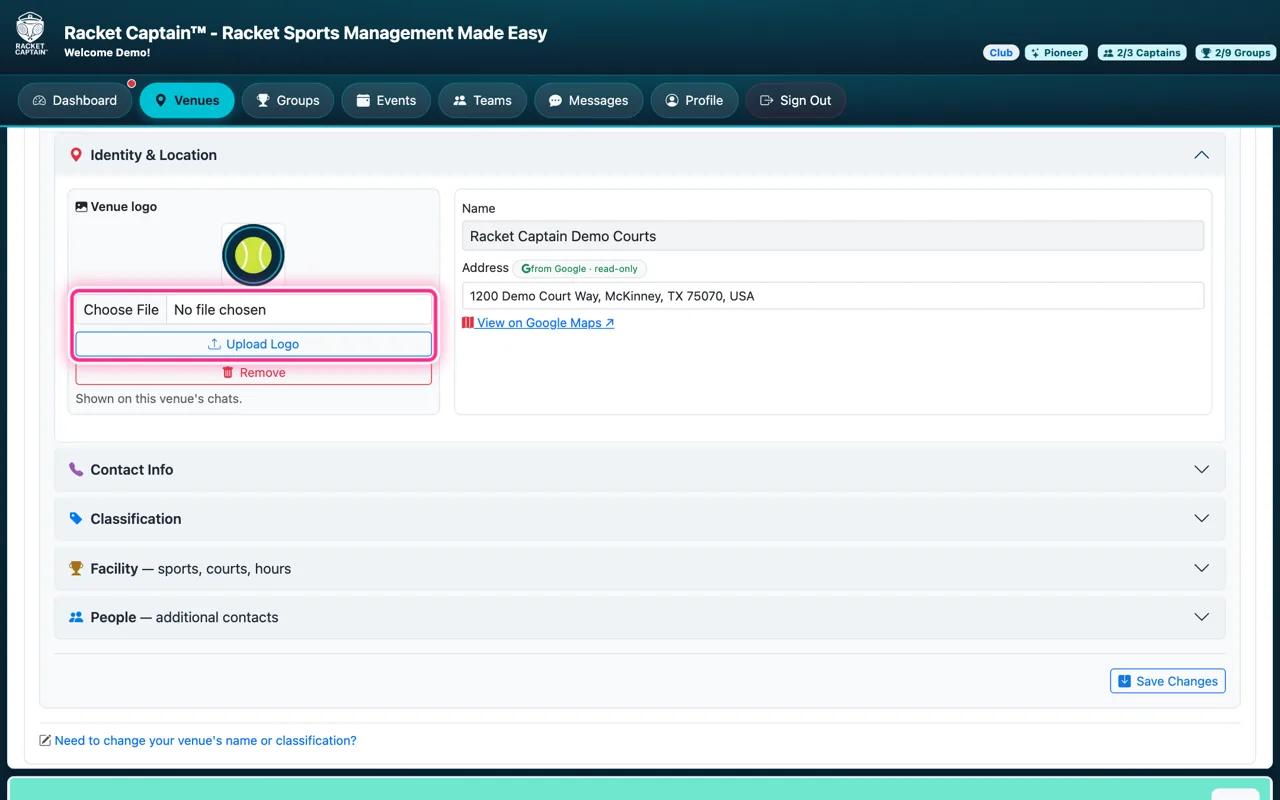Click the Racket Captain logo
1280x800 pixels.
coord(31,33)
